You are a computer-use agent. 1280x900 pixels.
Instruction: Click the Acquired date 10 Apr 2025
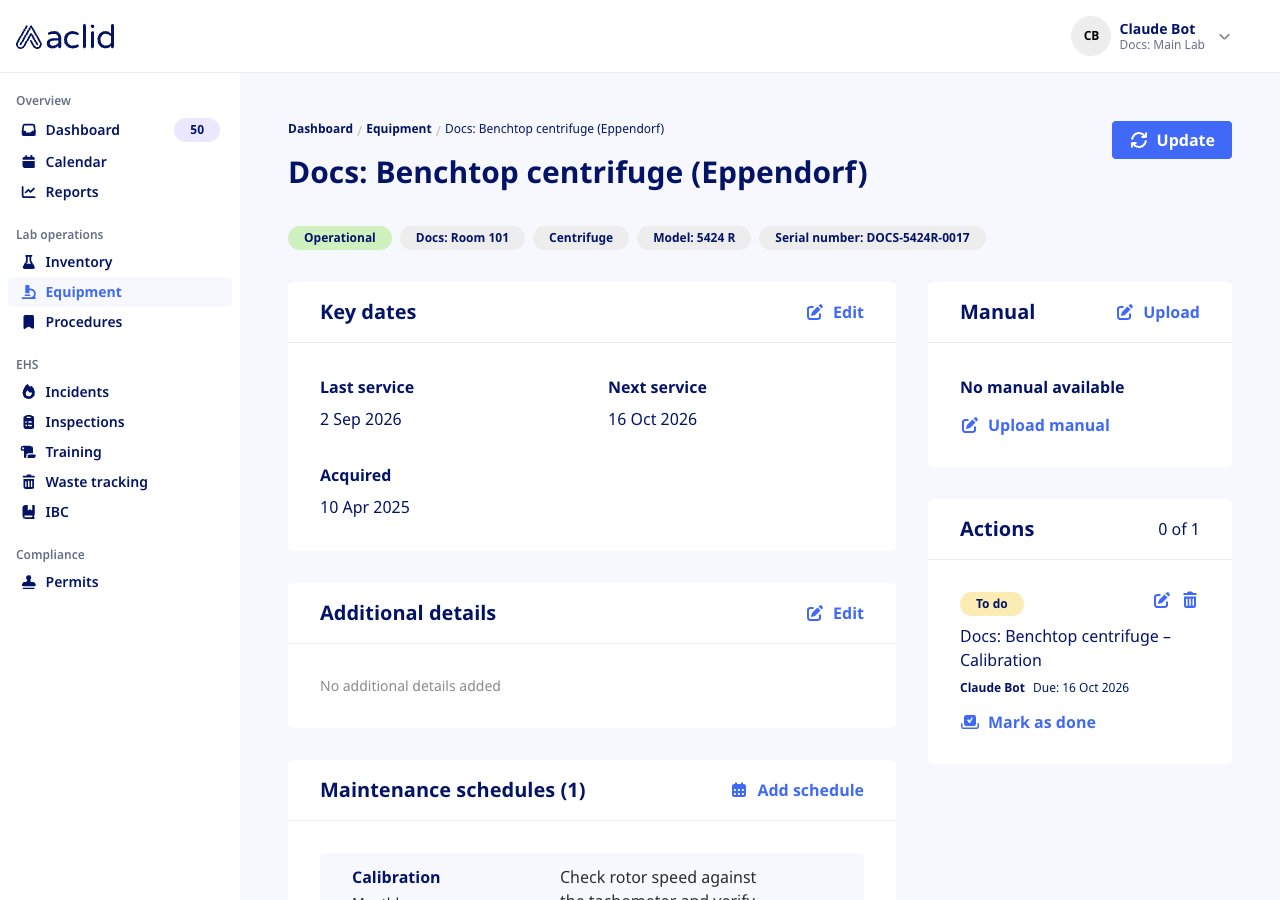[x=365, y=507]
